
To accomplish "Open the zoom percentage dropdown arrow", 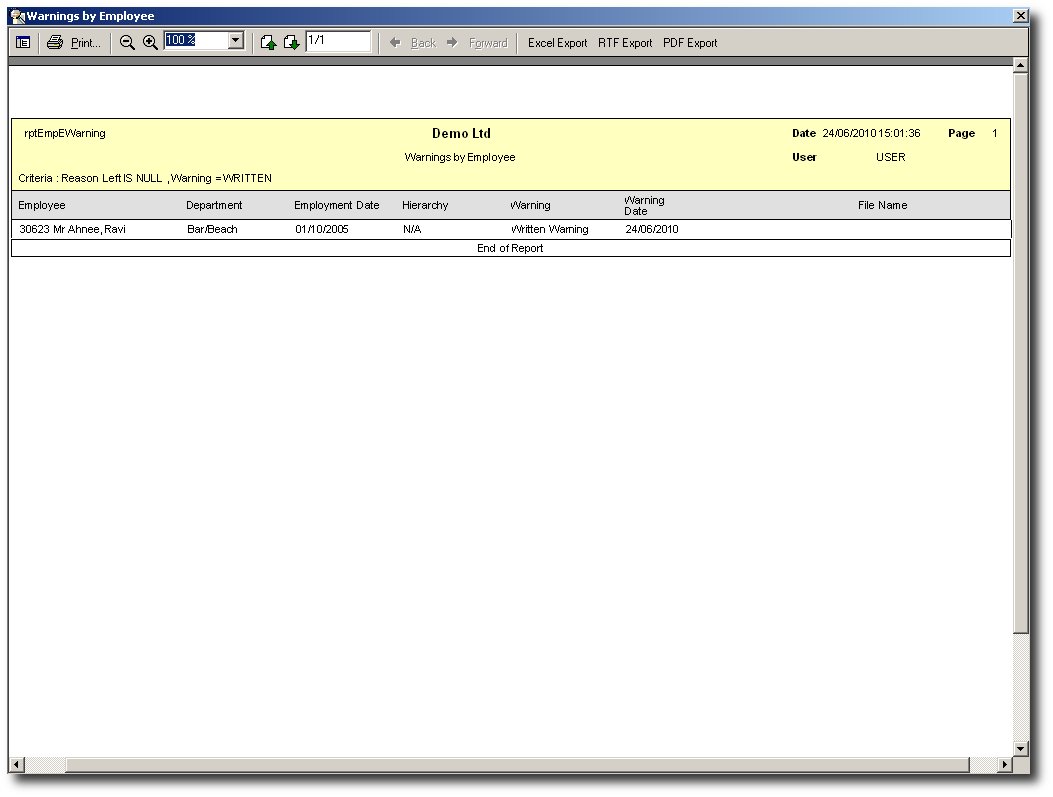I will [x=236, y=41].
